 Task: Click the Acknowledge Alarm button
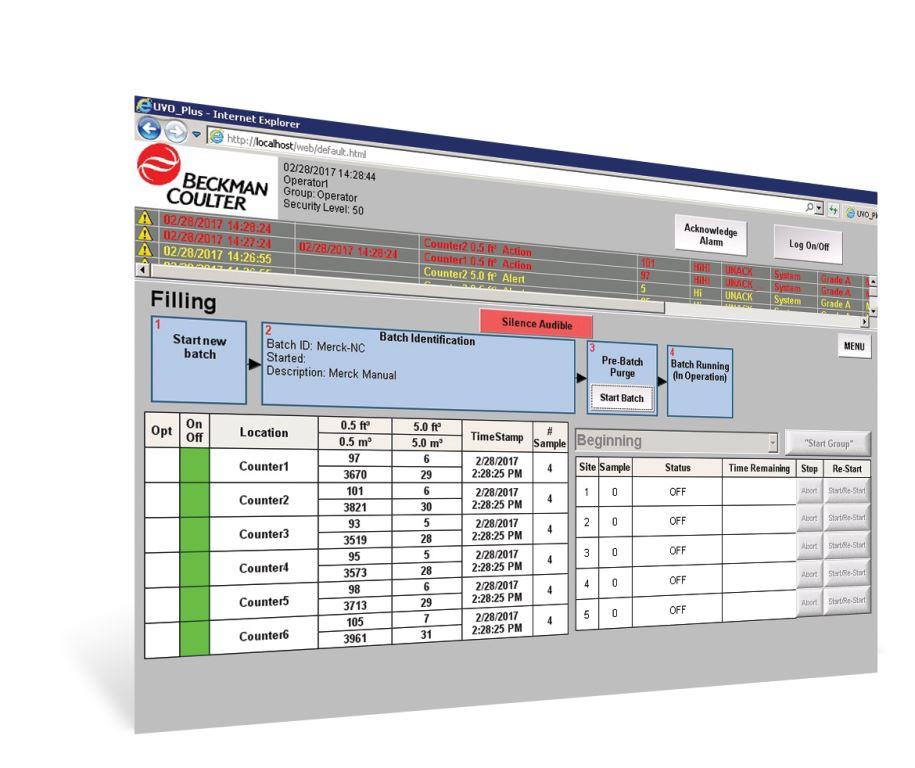pos(710,235)
